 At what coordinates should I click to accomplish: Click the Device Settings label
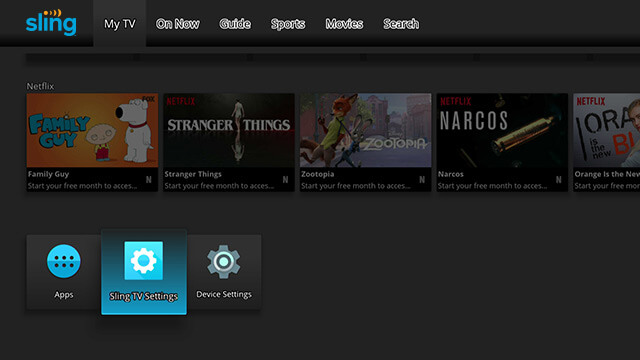click(224, 294)
